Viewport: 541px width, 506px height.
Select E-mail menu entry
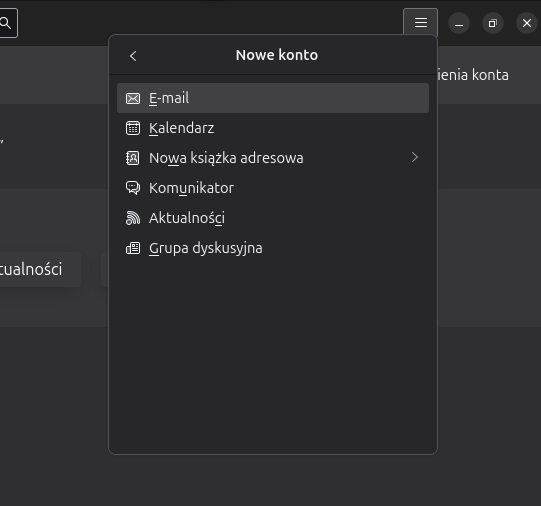(x=273, y=98)
